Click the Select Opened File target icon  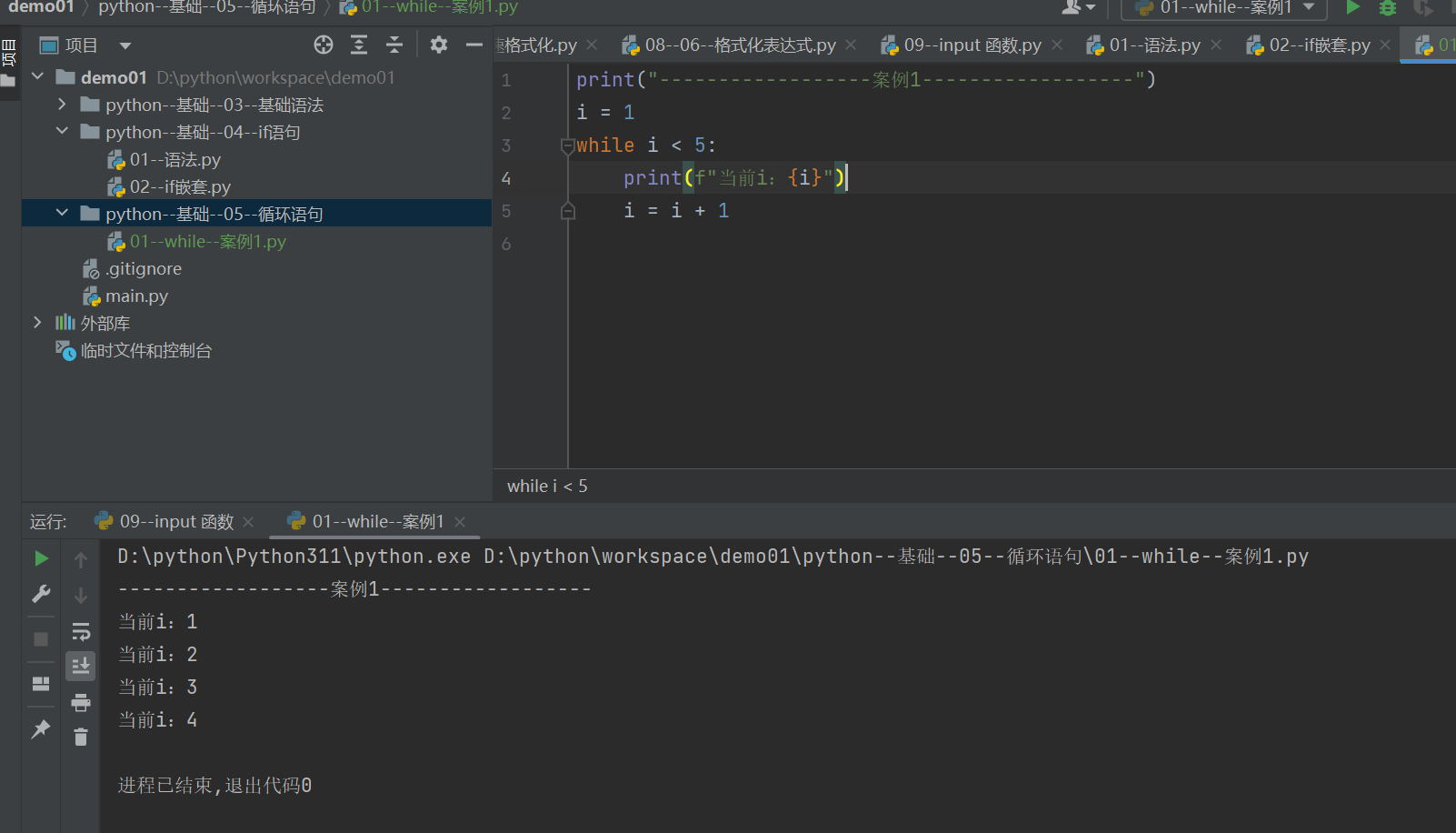324,45
